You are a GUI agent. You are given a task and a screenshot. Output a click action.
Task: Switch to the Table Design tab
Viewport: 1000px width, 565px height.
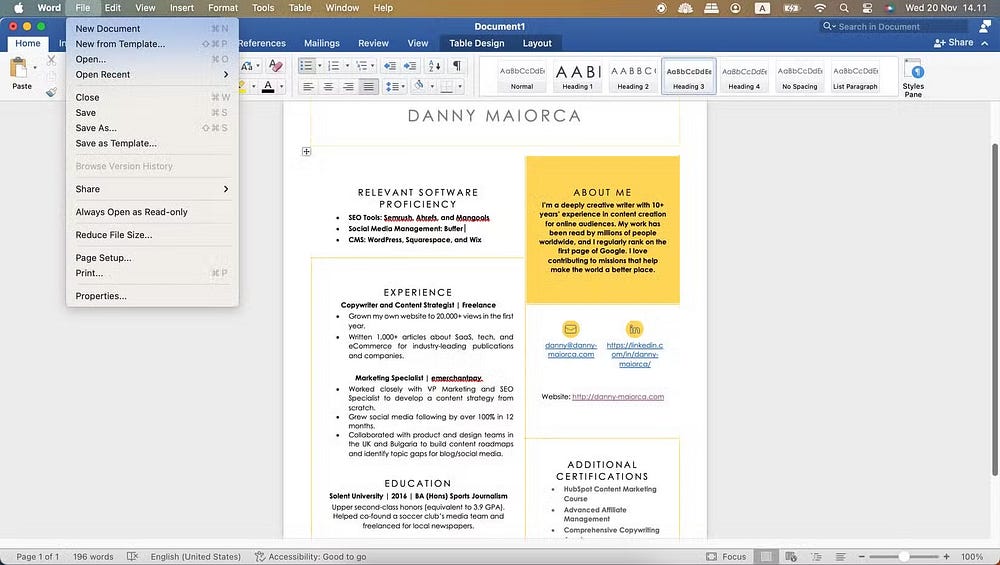[476, 43]
